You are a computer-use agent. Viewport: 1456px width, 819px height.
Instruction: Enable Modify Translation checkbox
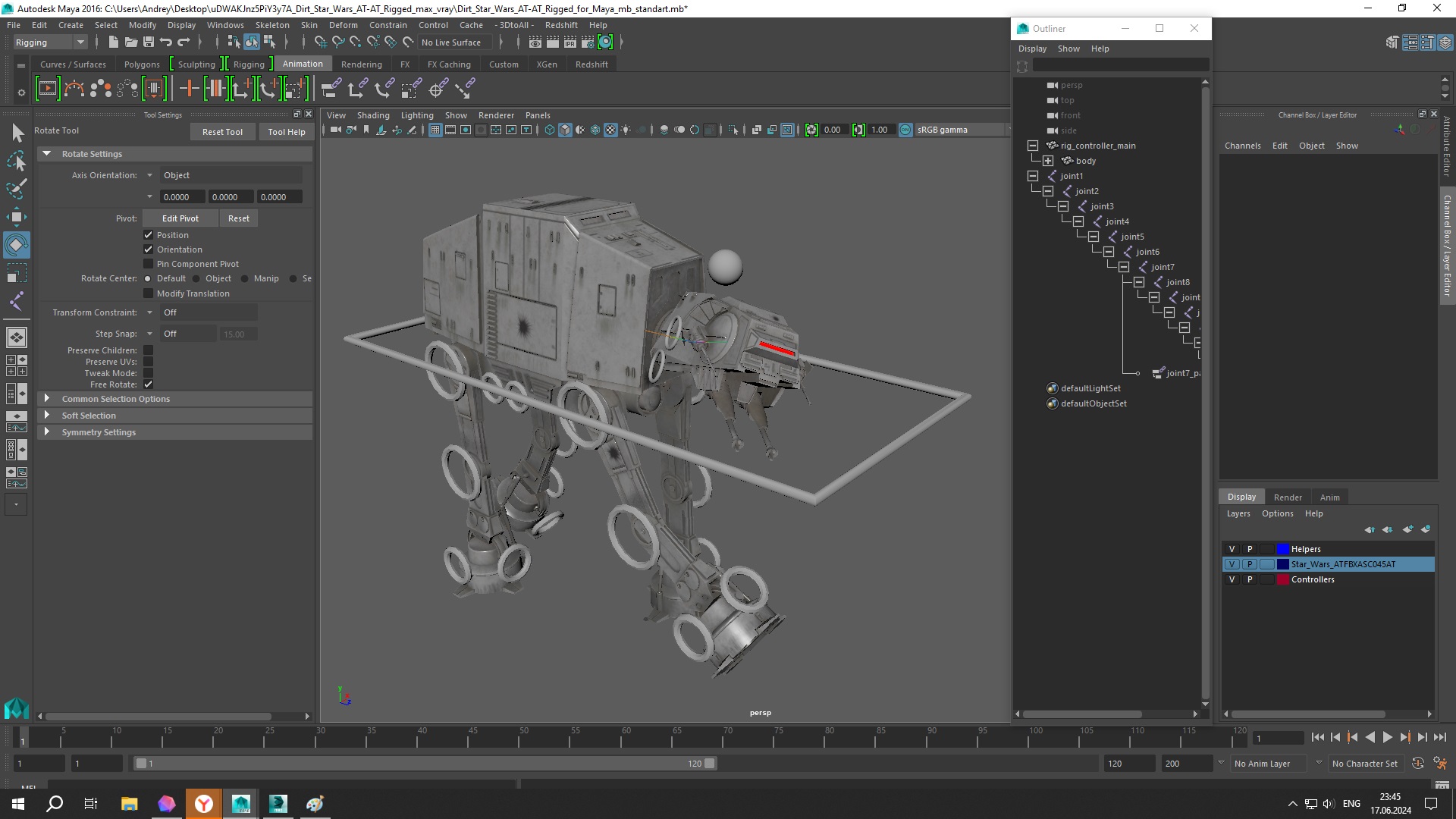pos(149,293)
